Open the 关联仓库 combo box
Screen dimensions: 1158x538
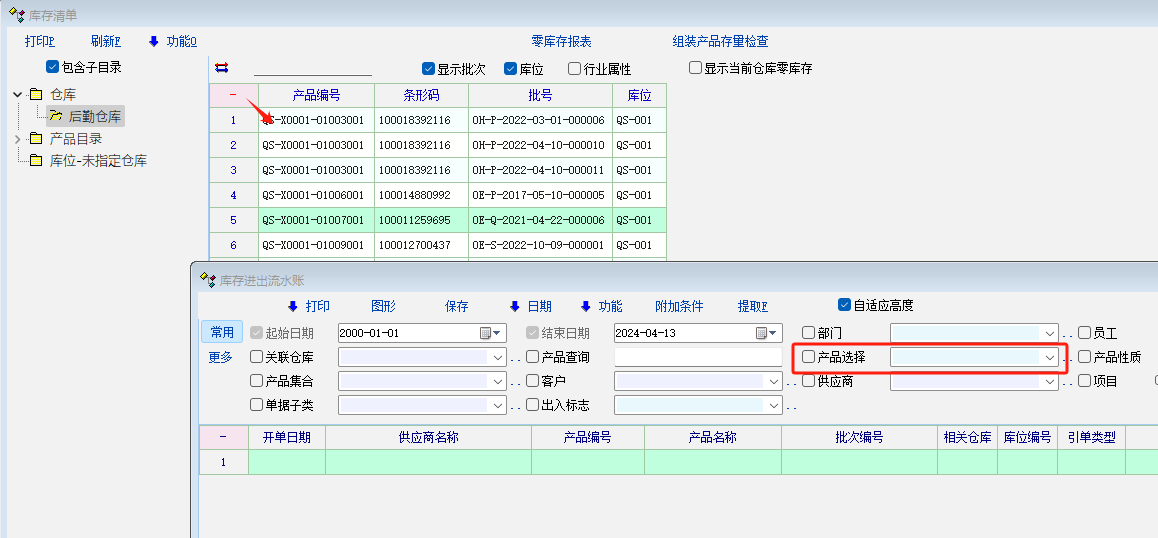coord(497,357)
